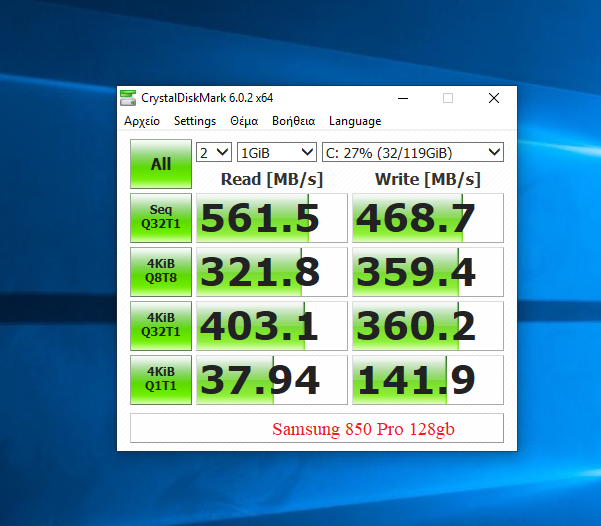Screen dimensions: 601x526
Task: Click the CrystalDiskMark app icon in title bar
Action: coord(128,98)
